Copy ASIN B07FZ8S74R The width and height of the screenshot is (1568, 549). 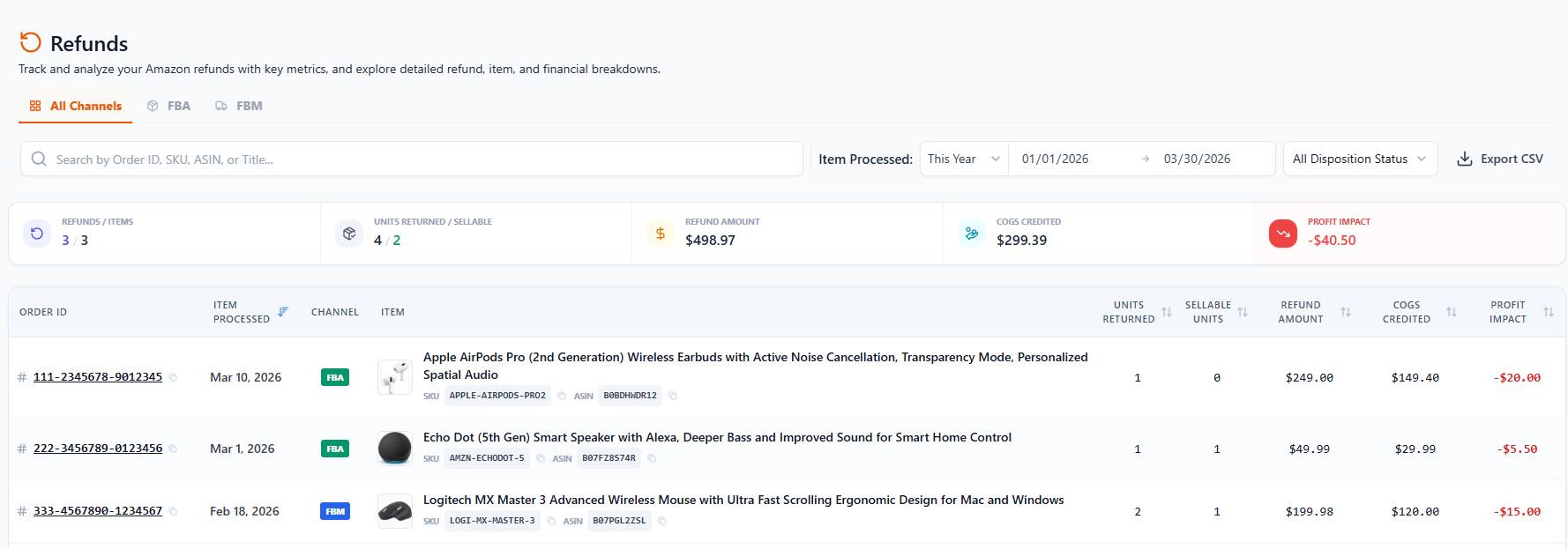point(652,458)
